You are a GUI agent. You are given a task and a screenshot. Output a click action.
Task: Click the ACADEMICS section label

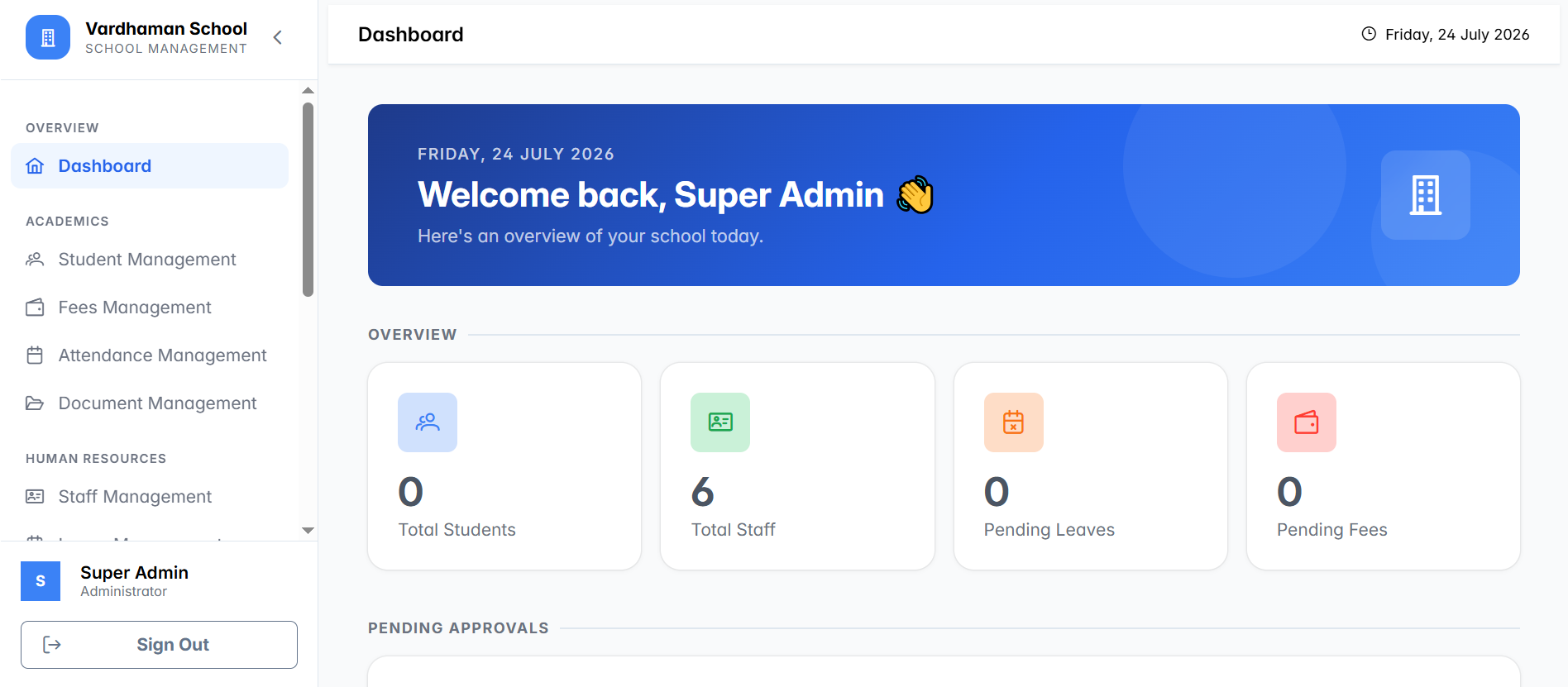pos(67,222)
